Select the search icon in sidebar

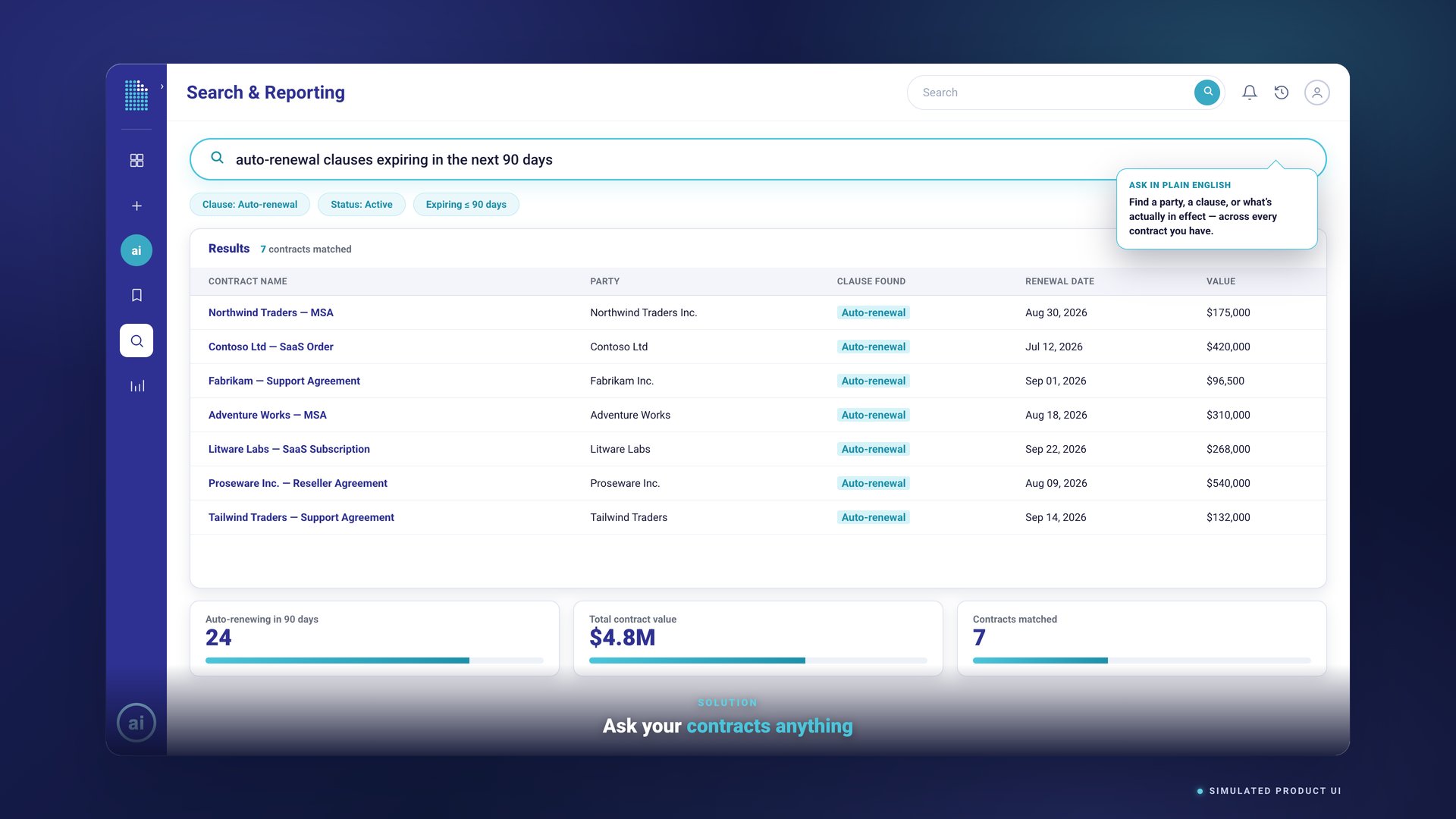136,340
